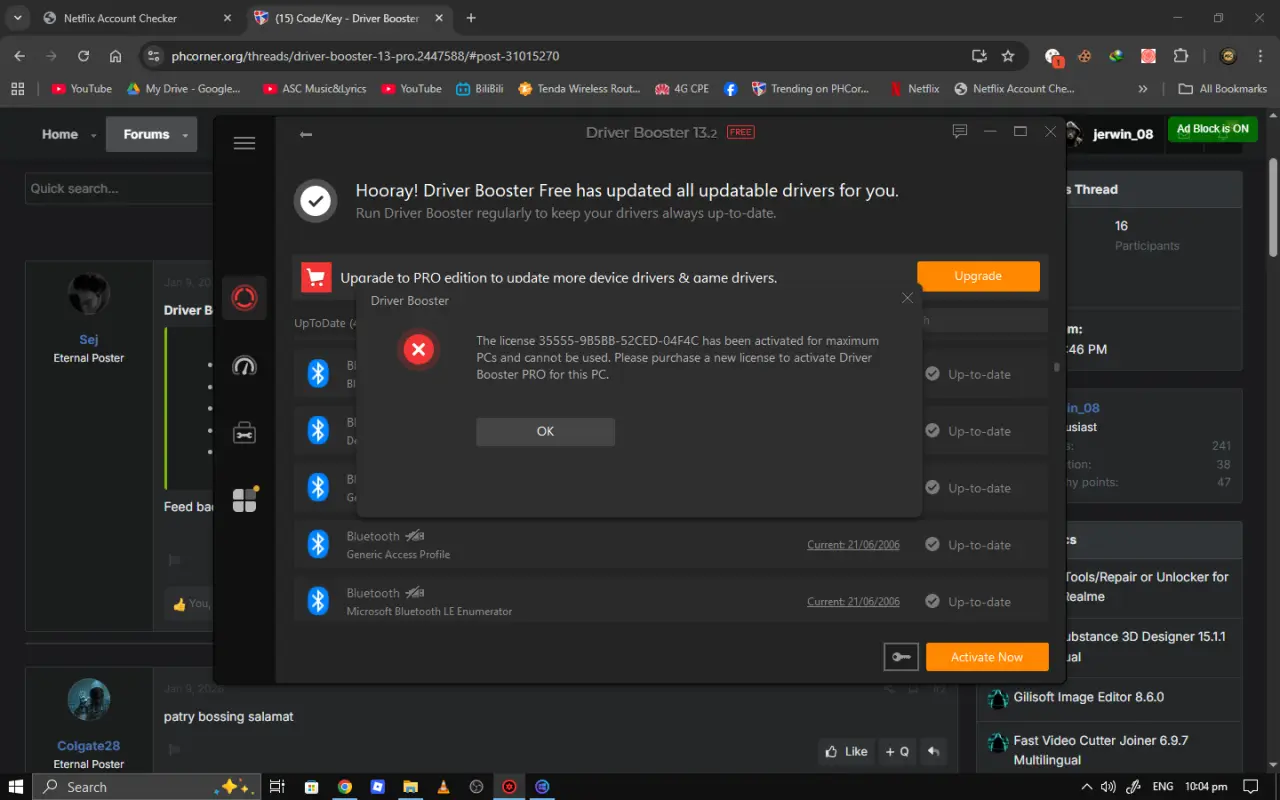Open the Action Center grid icon

tap(245, 499)
